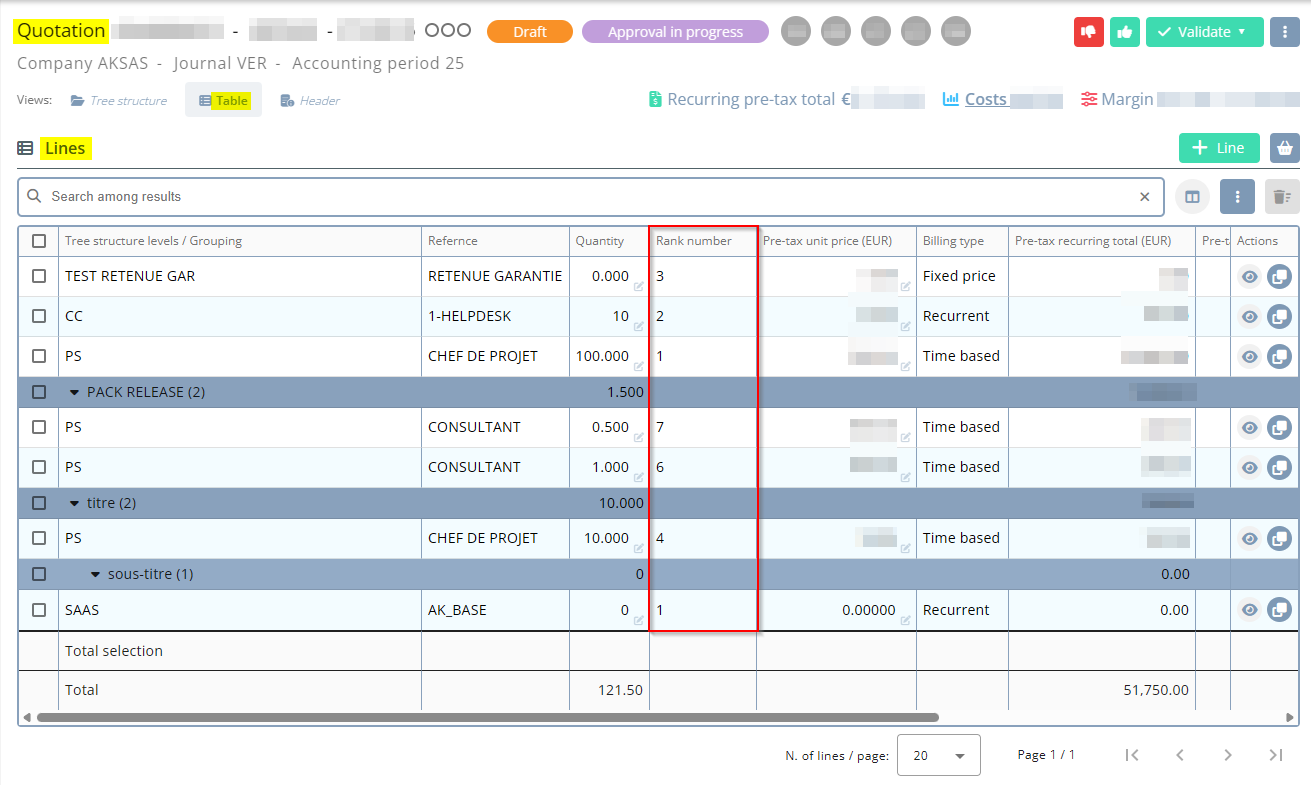Image resolution: width=1311 pixels, height=785 pixels.
Task: Switch to Header view
Action: [310, 101]
